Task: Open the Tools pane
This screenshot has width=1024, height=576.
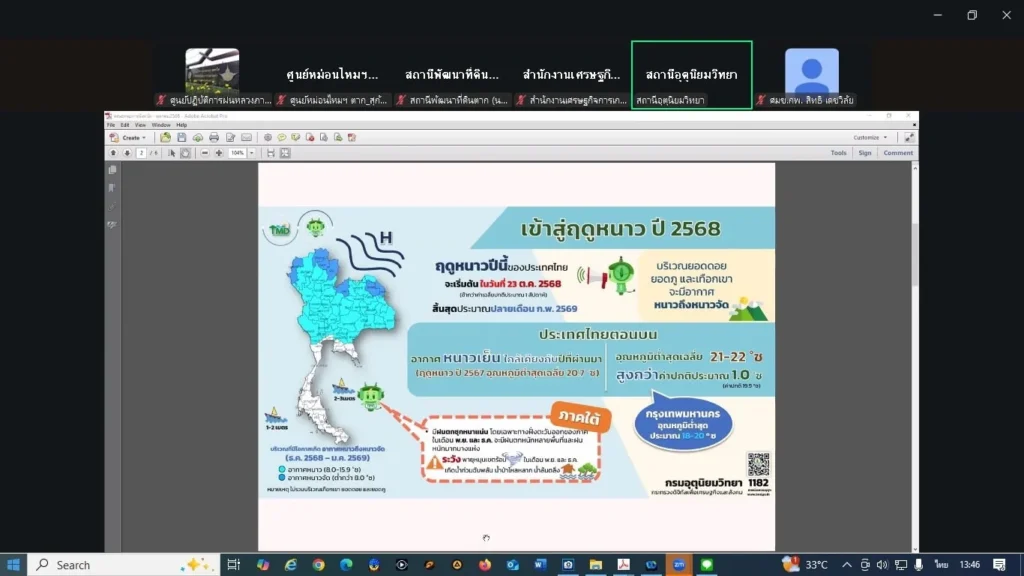Action: (x=838, y=153)
